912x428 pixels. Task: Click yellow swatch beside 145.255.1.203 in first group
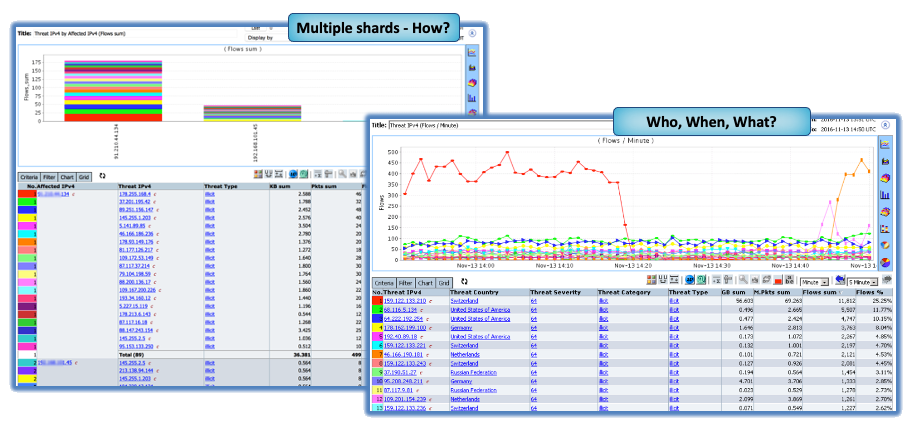27,217
